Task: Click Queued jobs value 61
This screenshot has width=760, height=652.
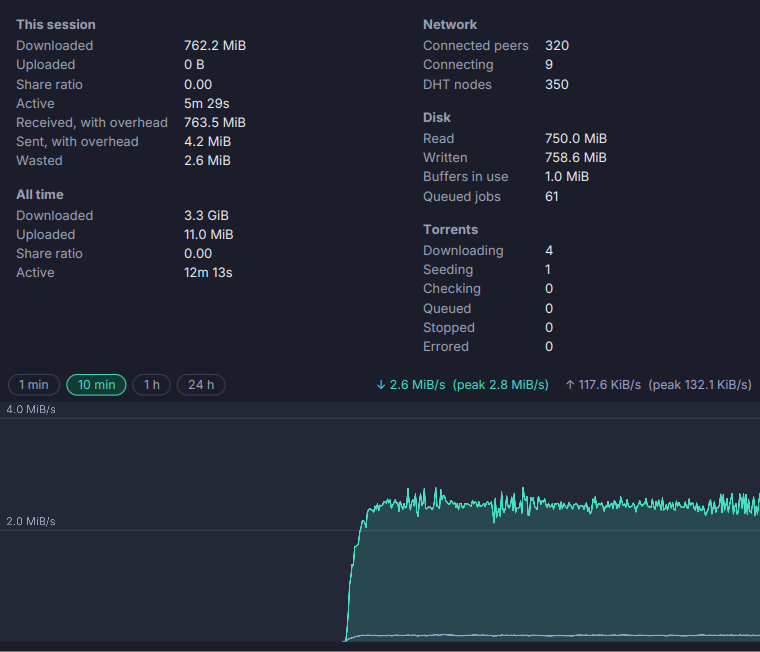Action: tap(552, 197)
